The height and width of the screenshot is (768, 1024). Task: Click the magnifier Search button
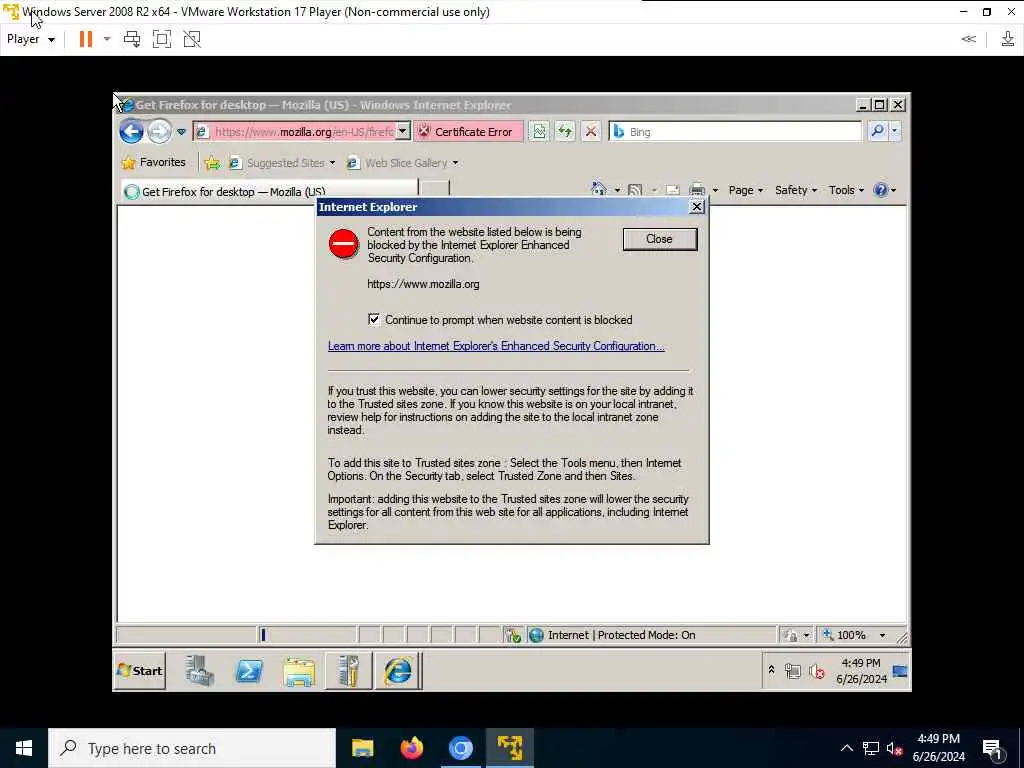pyautogui.click(x=878, y=132)
